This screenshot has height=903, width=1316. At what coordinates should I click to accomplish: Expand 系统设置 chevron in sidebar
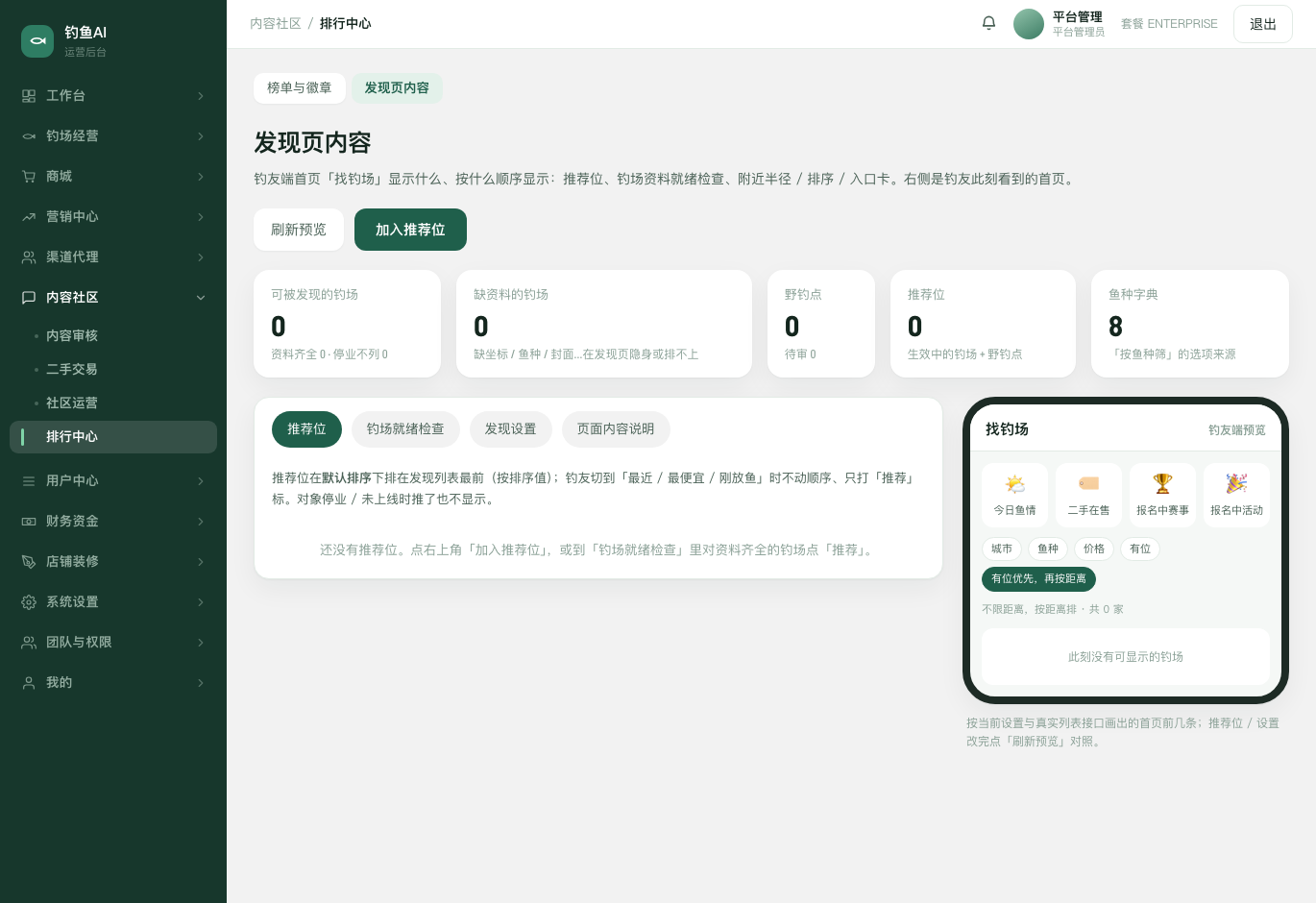pyautogui.click(x=201, y=602)
